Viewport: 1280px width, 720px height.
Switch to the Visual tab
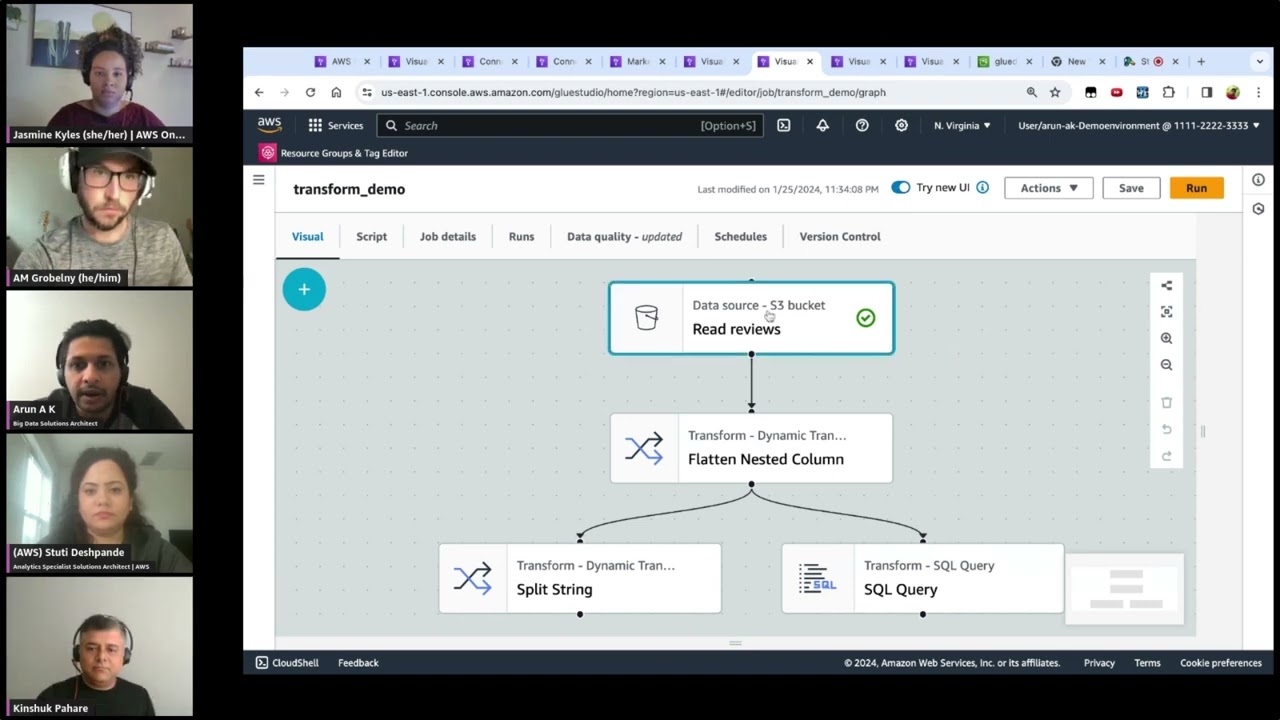click(307, 237)
